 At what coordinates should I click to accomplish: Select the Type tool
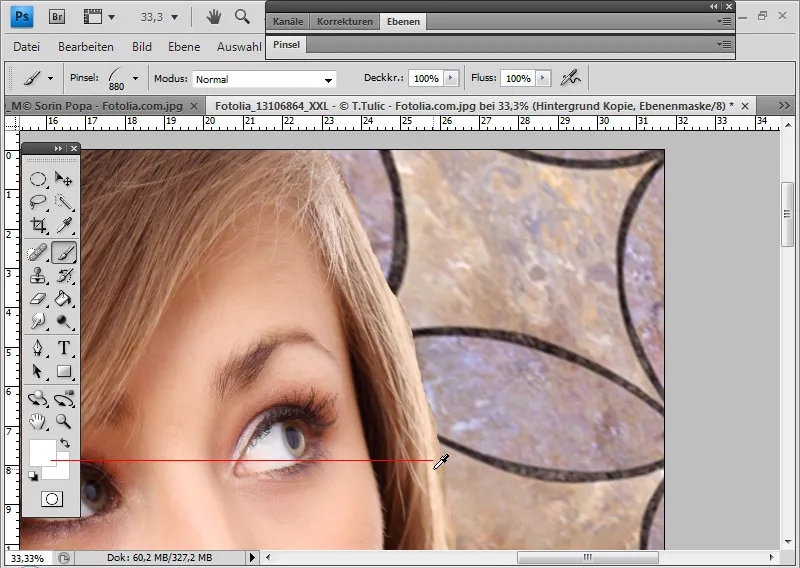click(x=64, y=348)
